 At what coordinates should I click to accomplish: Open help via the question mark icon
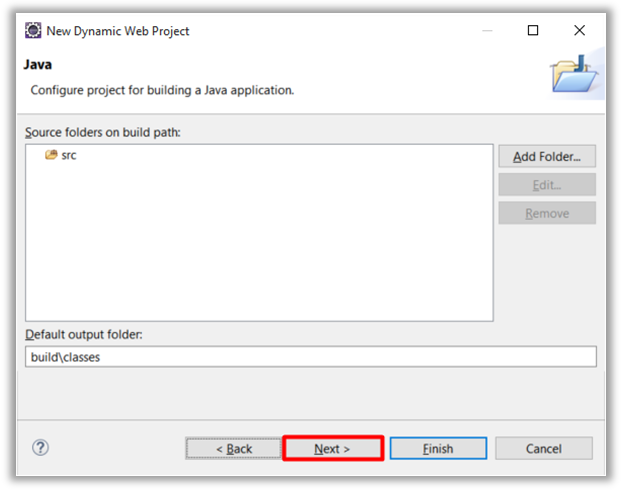[41, 448]
